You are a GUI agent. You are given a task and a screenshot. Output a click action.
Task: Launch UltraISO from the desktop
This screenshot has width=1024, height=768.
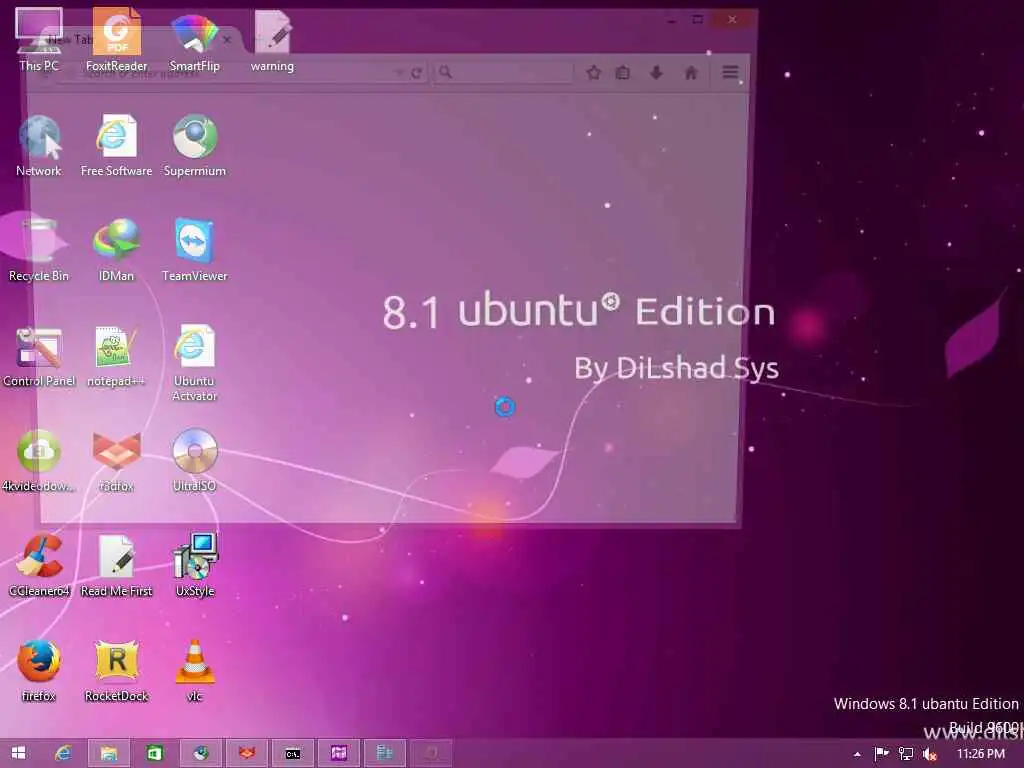195,460
